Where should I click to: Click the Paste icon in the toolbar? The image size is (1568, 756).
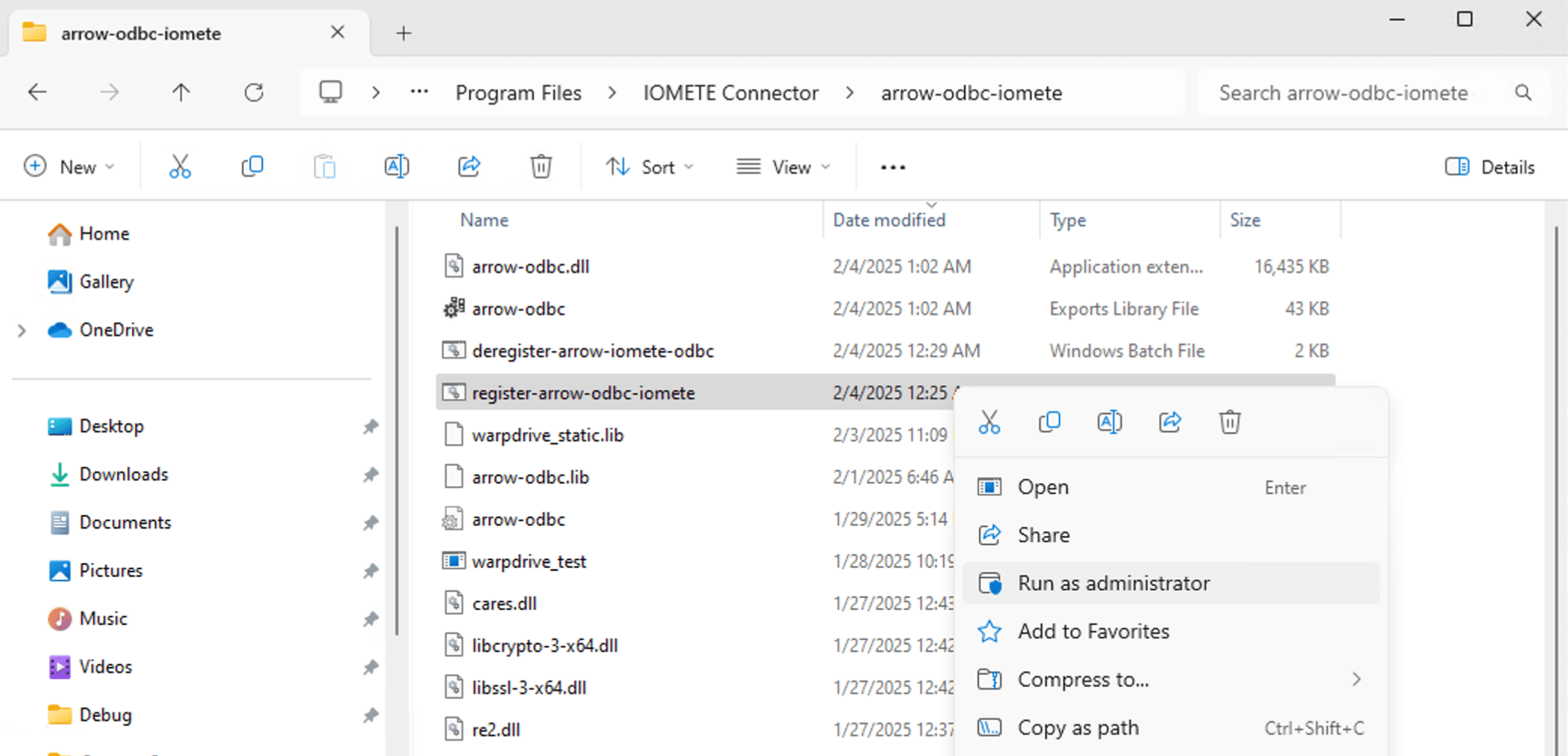point(325,166)
